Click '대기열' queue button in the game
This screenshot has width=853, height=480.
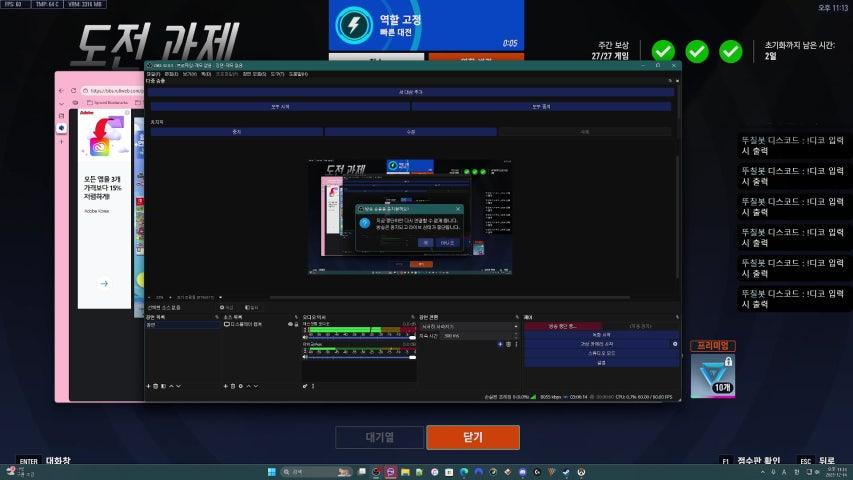click(x=380, y=438)
